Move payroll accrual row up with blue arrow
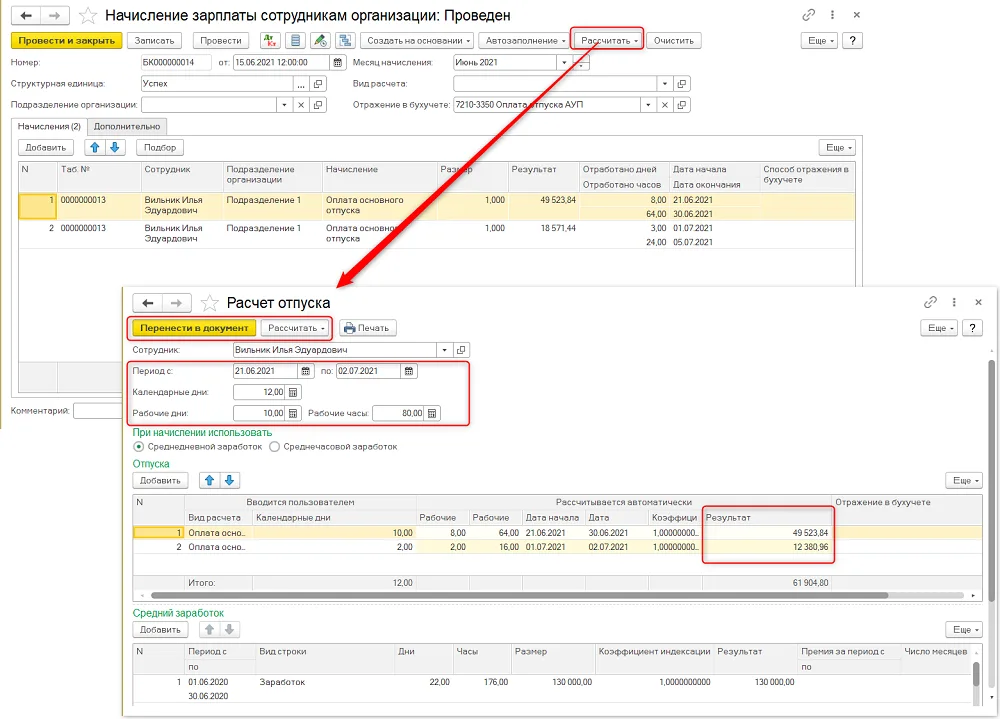This screenshot has height=719, width=1000. 95,147
